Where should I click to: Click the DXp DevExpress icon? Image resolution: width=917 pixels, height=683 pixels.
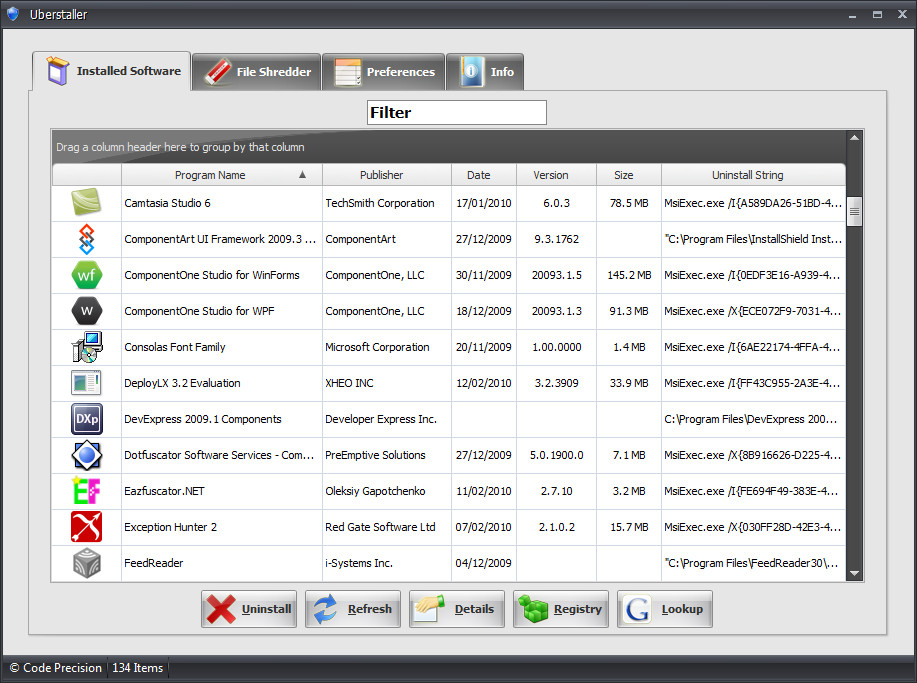pos(87,419)
